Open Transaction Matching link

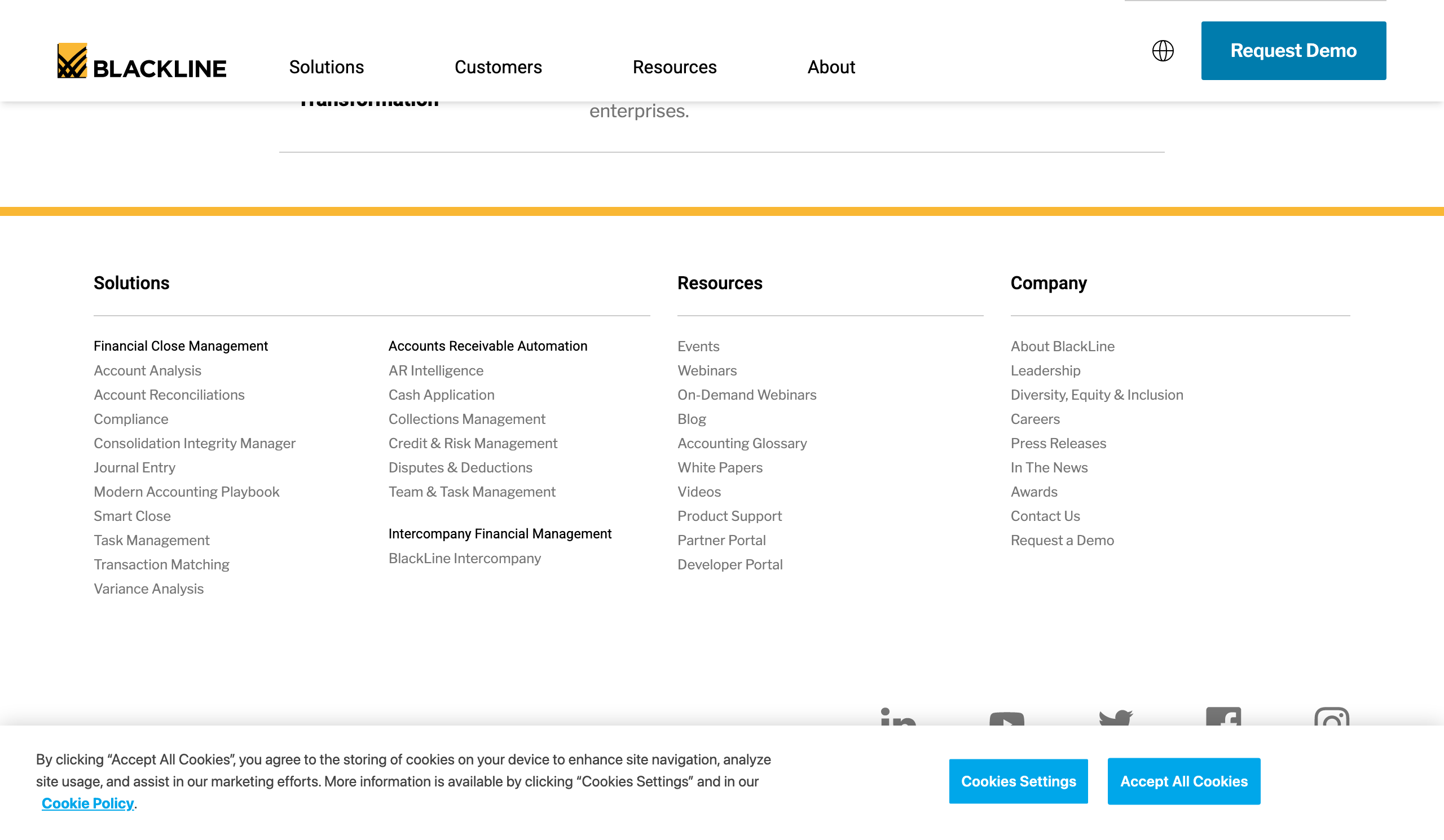[161, 564]
